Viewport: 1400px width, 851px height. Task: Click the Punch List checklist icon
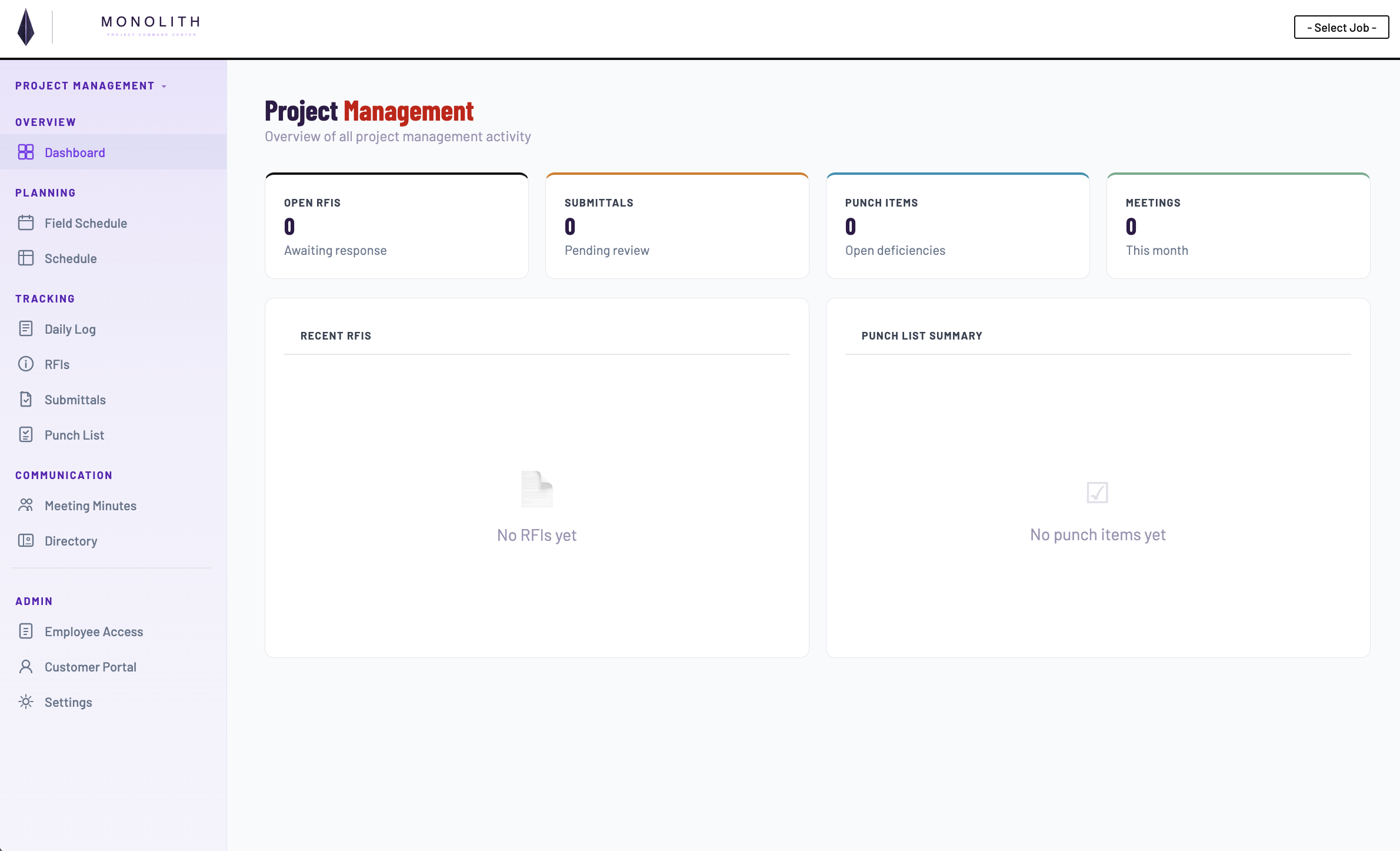26,434
